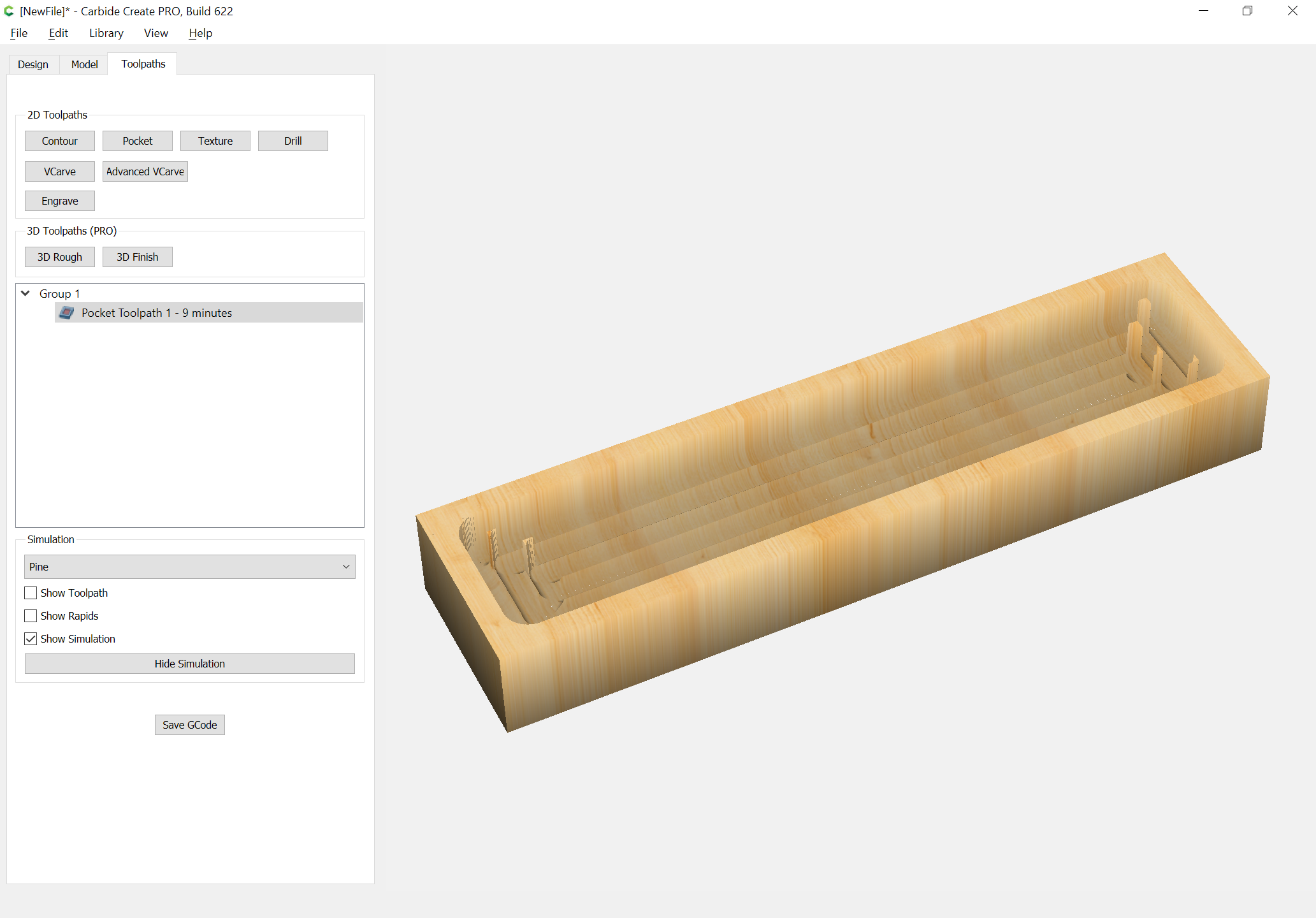Screen dimensions: 1316x918
Task: Click the Pocket Toolpath 1 icon
Action: click(x=66, y=312)
